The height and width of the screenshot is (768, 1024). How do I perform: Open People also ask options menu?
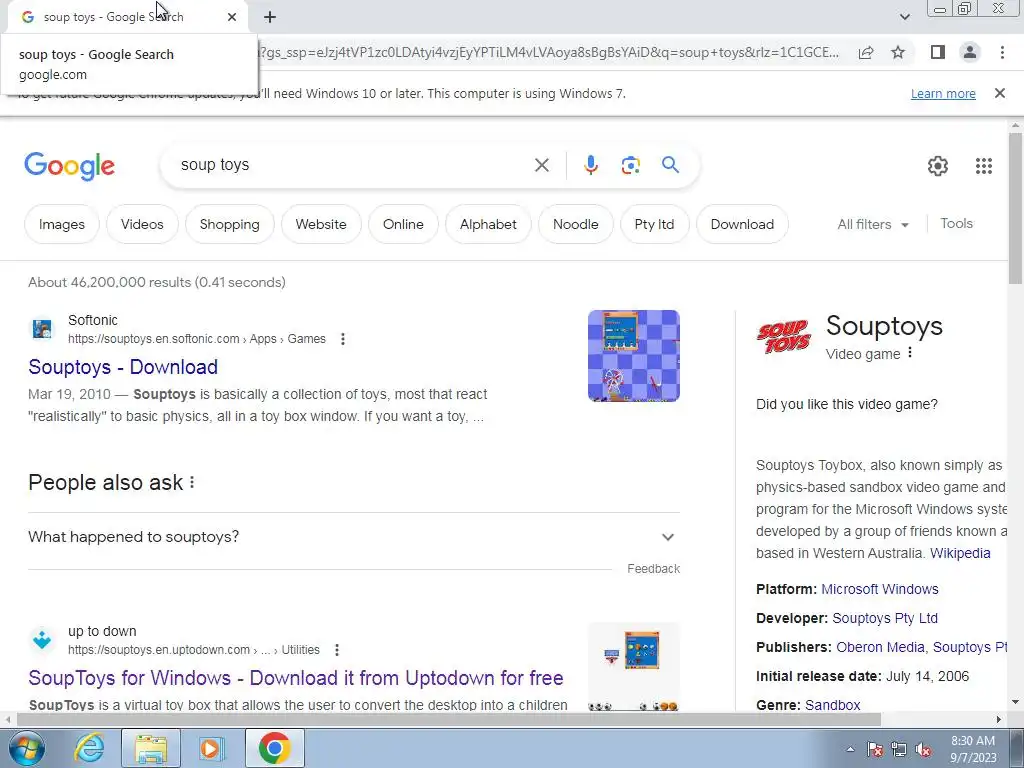(x=192, y=483)
